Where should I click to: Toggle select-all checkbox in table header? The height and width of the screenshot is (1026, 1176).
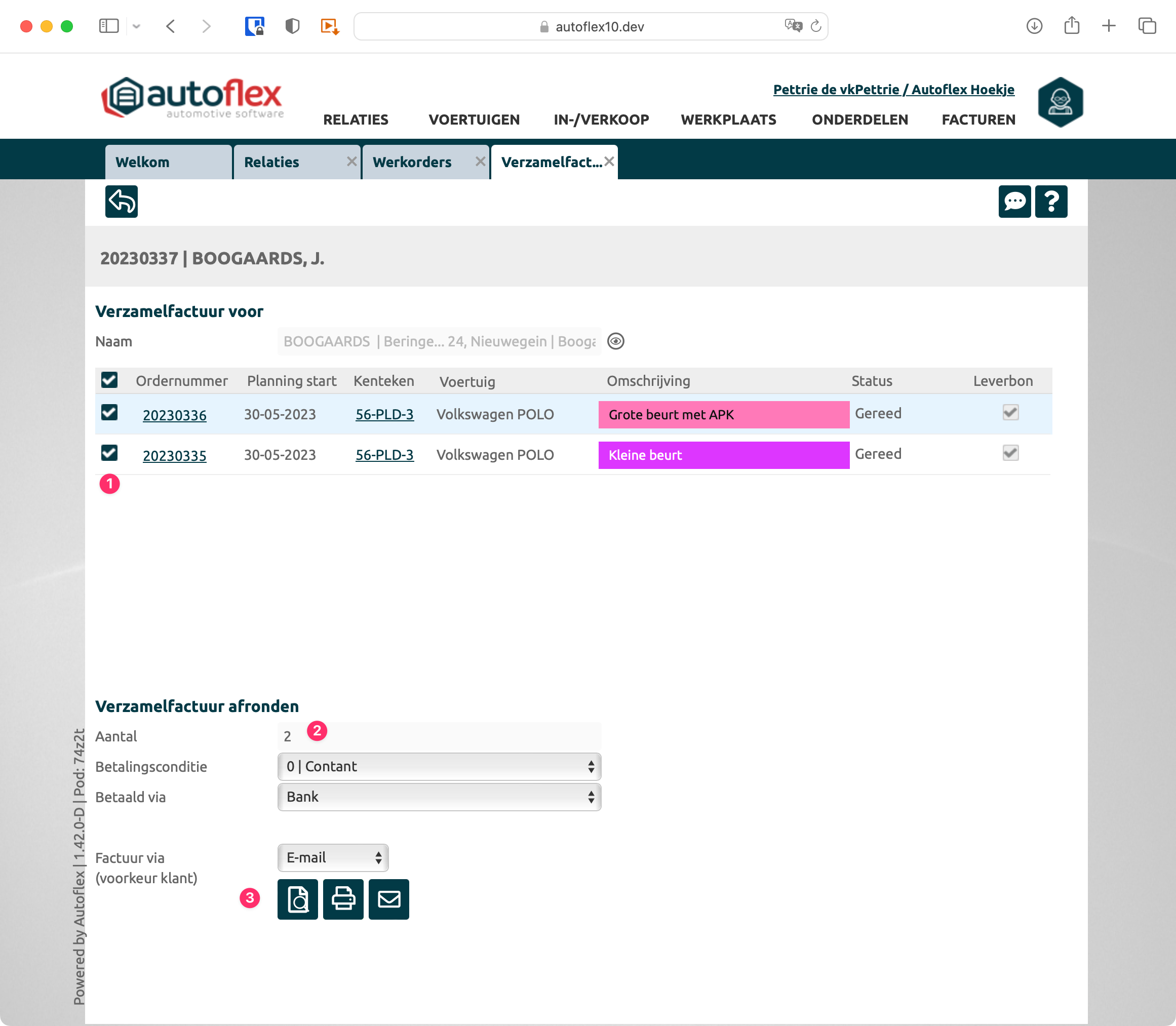[x=109, y=380]
